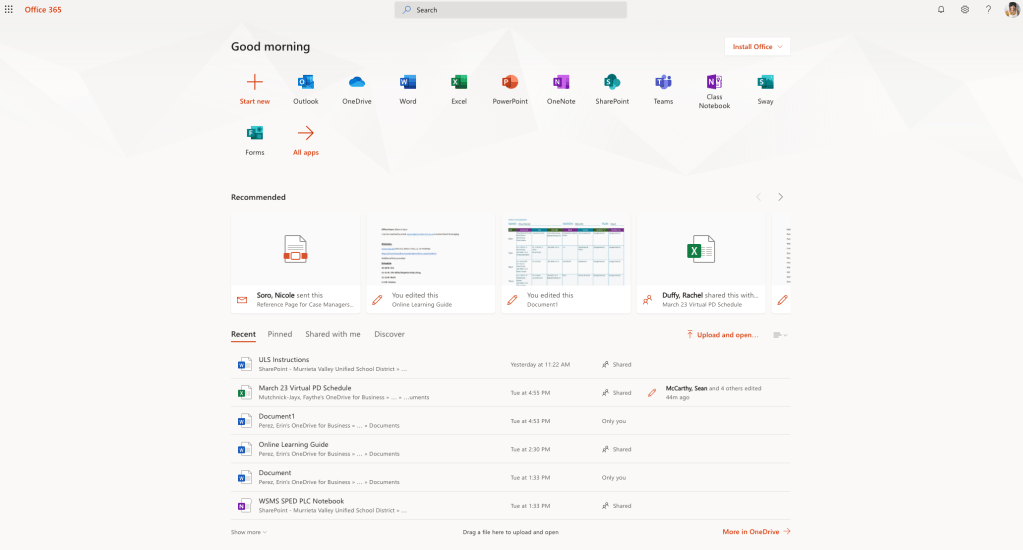Screen dimensions: 1023x550
Task: Expand the Show more file list
Action: (x=249, y=532)
